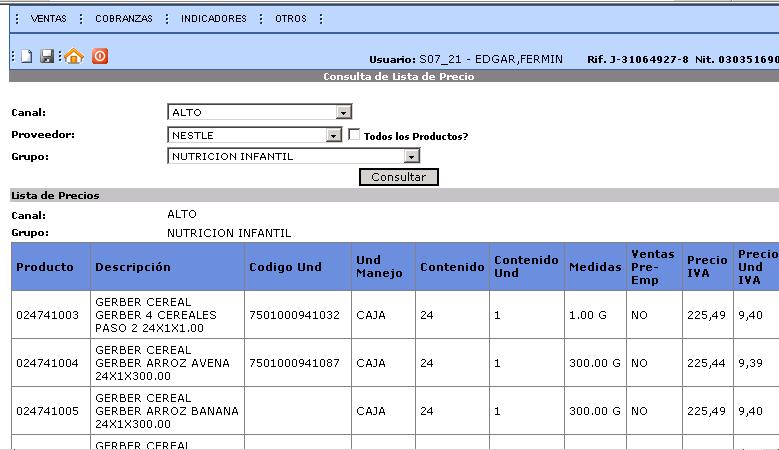The image size is (779, 450).
Task: Select barcode 7501000941032
Action: pos(295,315)
